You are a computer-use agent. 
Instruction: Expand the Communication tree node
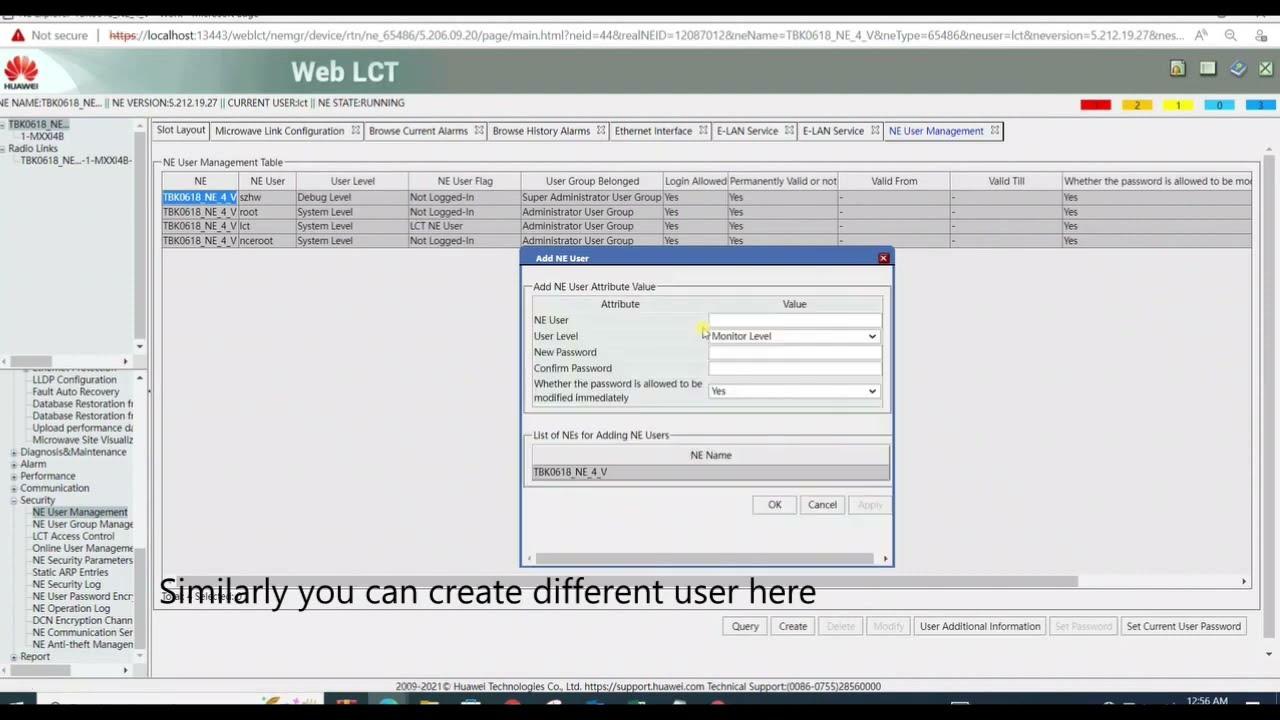(x=13, y=488)
